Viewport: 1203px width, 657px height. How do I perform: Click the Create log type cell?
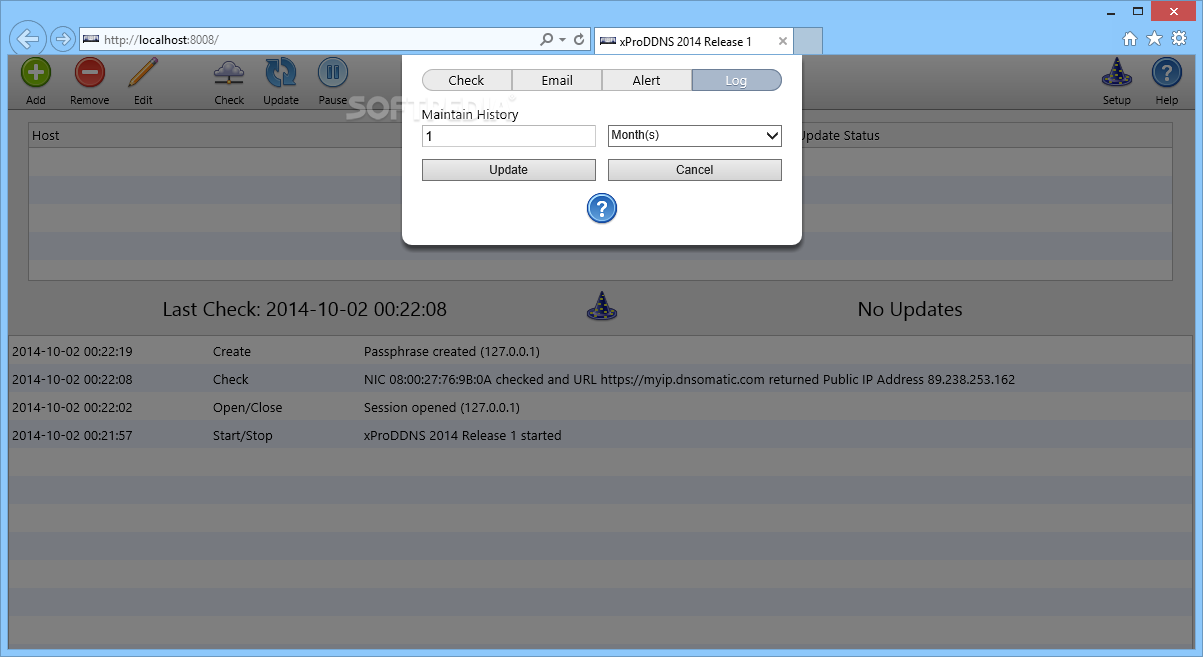coord(232,351)
